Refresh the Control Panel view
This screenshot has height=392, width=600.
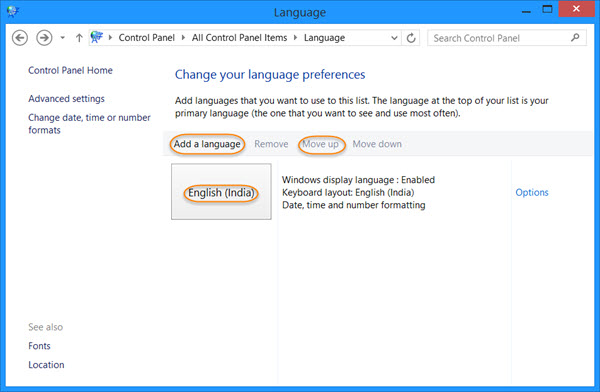tap(411, 38)
